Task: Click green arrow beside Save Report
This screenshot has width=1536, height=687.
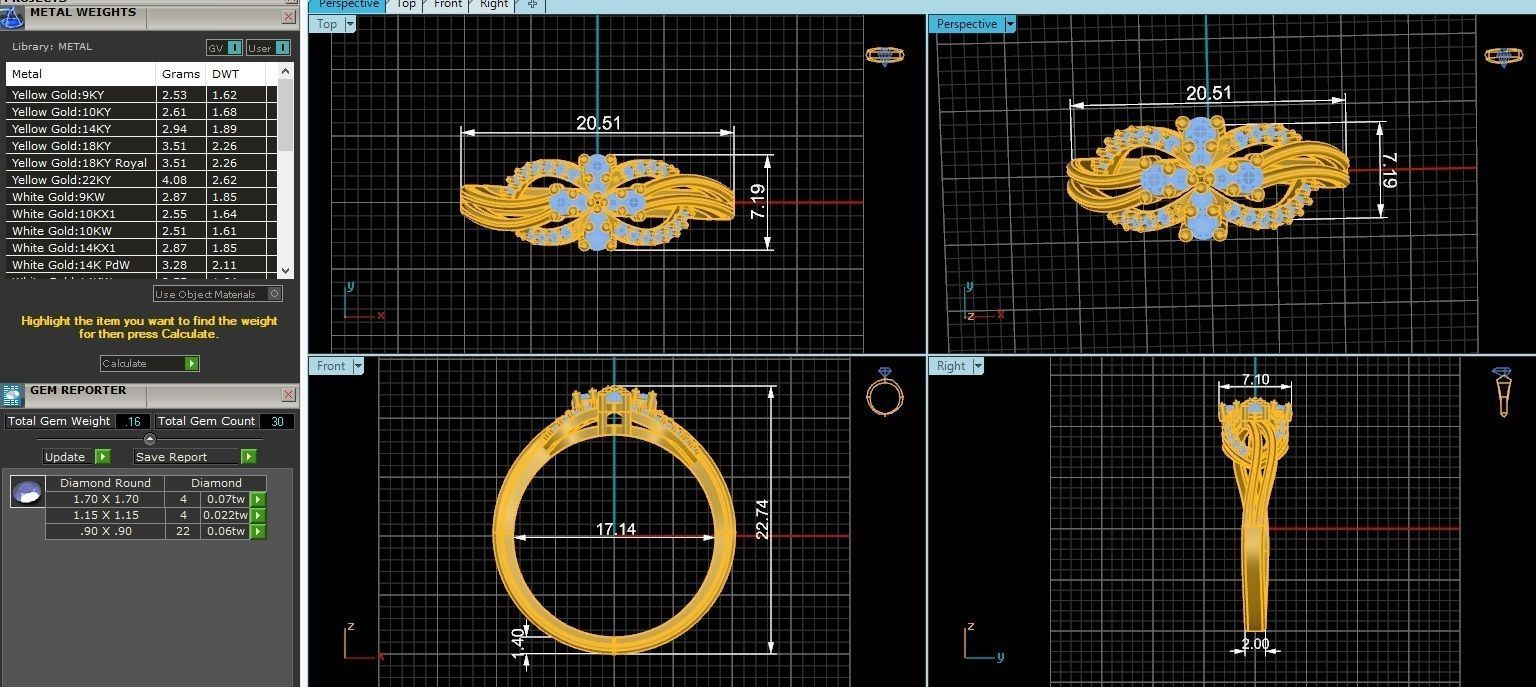Action: click(x=249, y=457)
